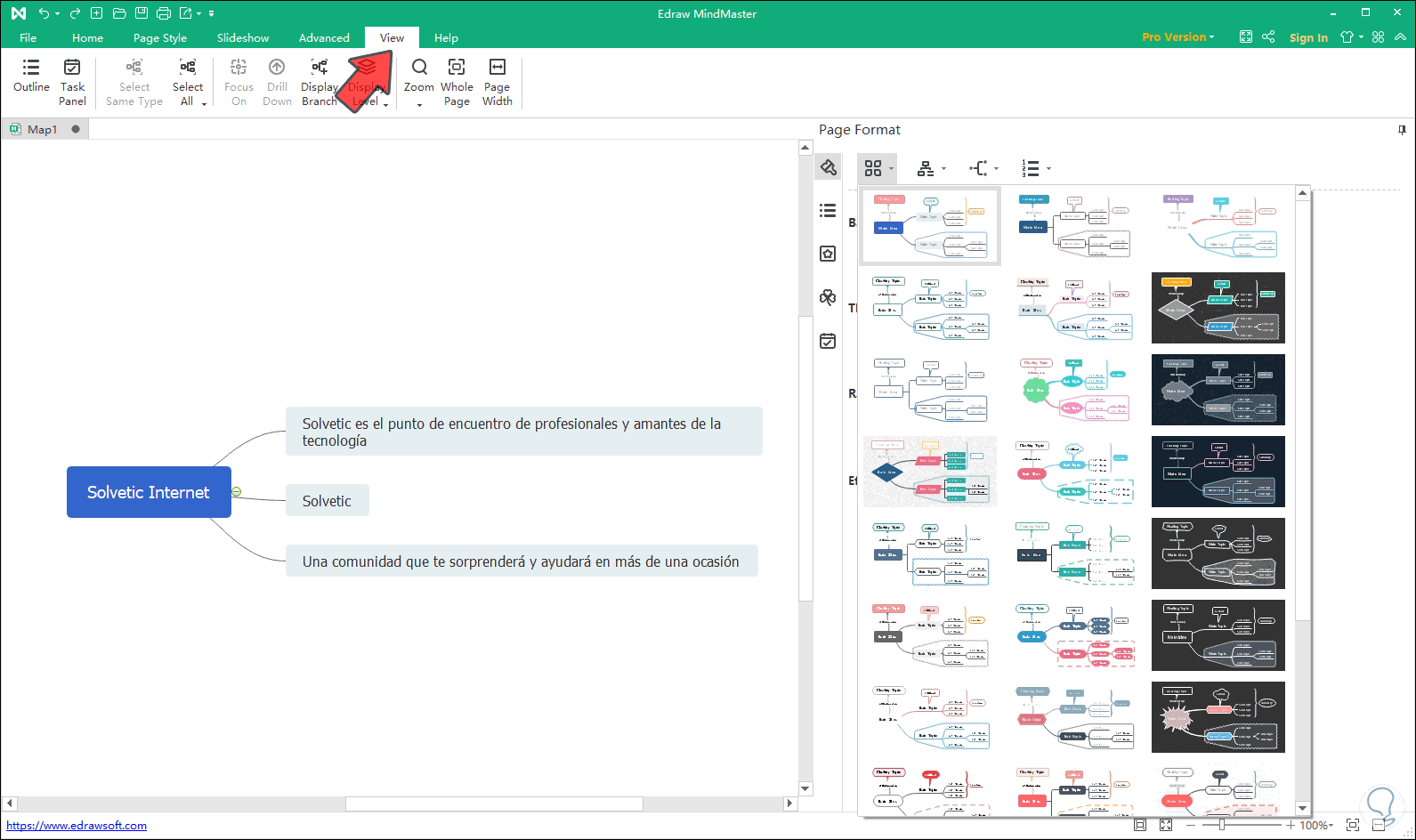1416x840 pixels.
Task: Open the layout structure dropdown
Action: click(931, 168)
